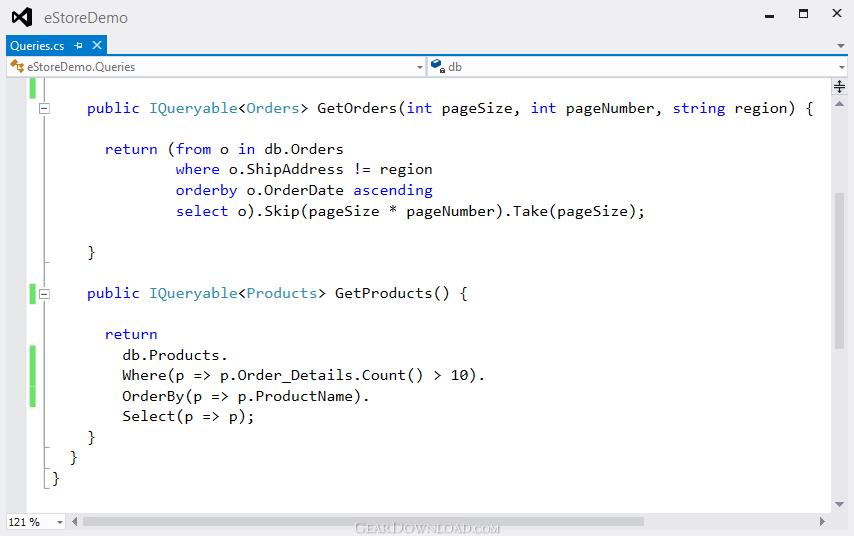Image resolution: width=854 pixels, height=536 pixels.
Task: Collapse the GetProducts method region
Action: 44,294
